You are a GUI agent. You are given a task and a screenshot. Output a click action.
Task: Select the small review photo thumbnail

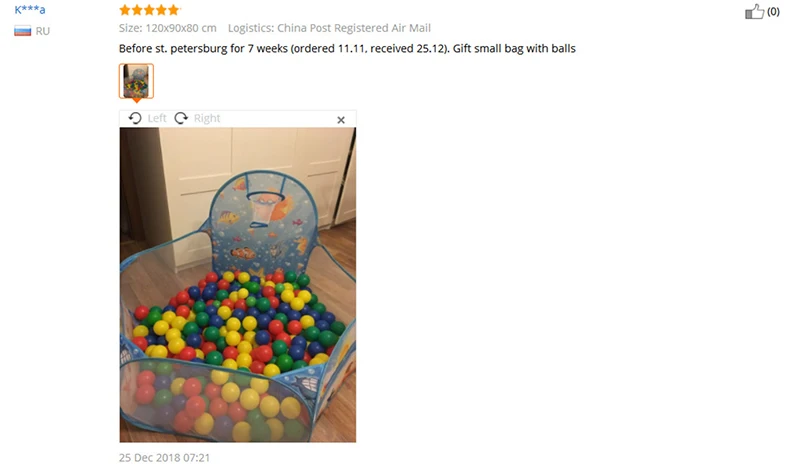pos(136,81)
